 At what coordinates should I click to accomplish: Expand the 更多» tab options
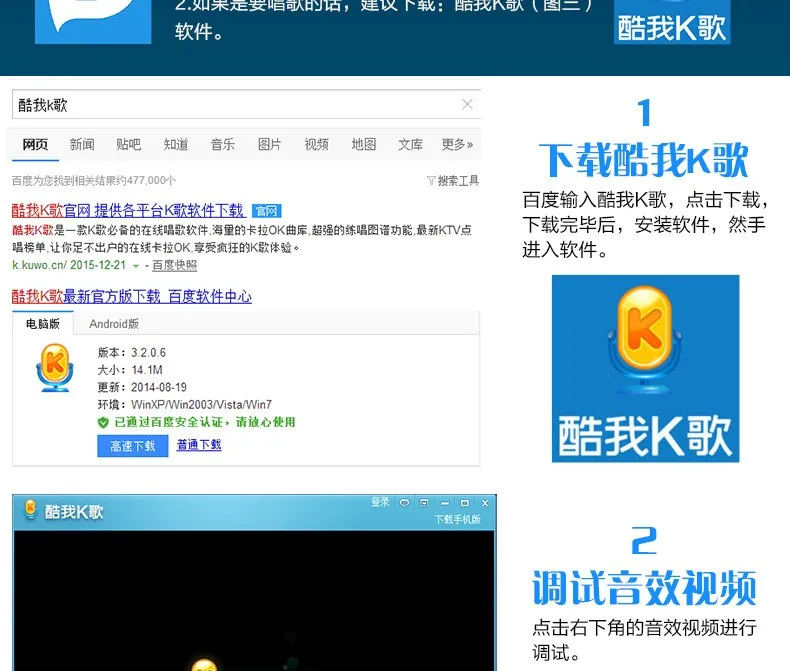point(457,145)
